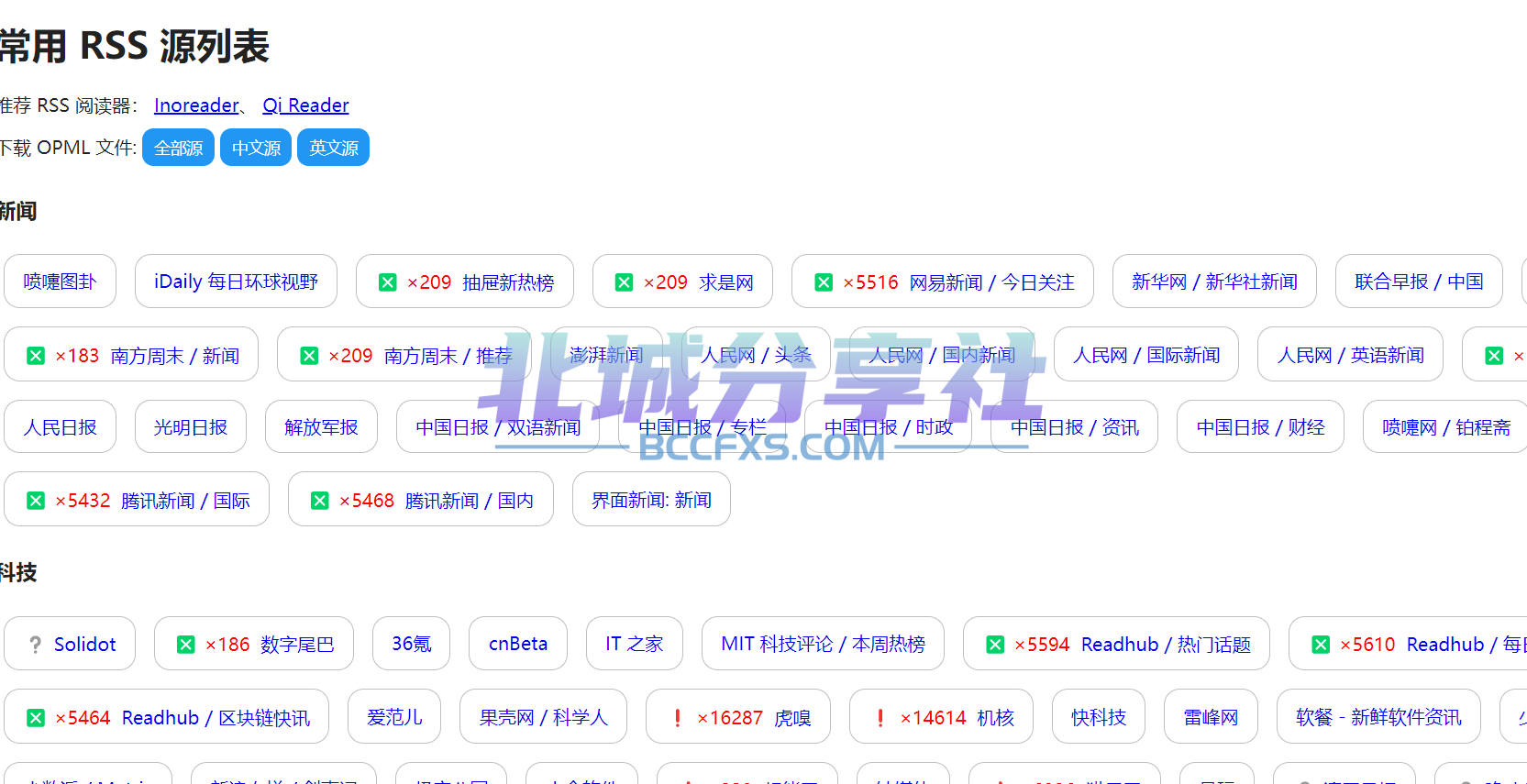This screenshot has width=1527, height=784.
Task: Open 人民网 / 英语新闻 feed
Action: 1351,355
